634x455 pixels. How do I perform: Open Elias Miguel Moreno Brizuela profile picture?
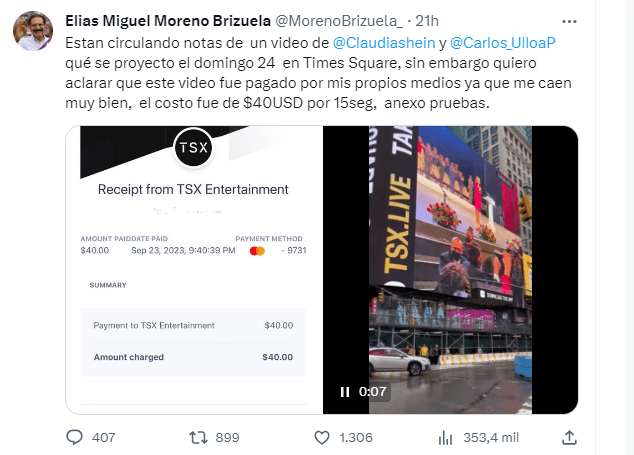click(33, 31)
